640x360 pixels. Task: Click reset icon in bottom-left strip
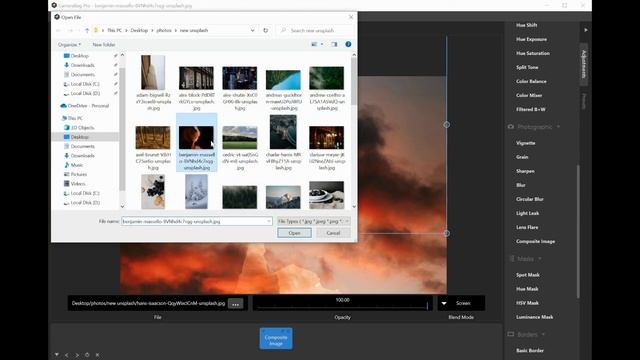[87, 355]
